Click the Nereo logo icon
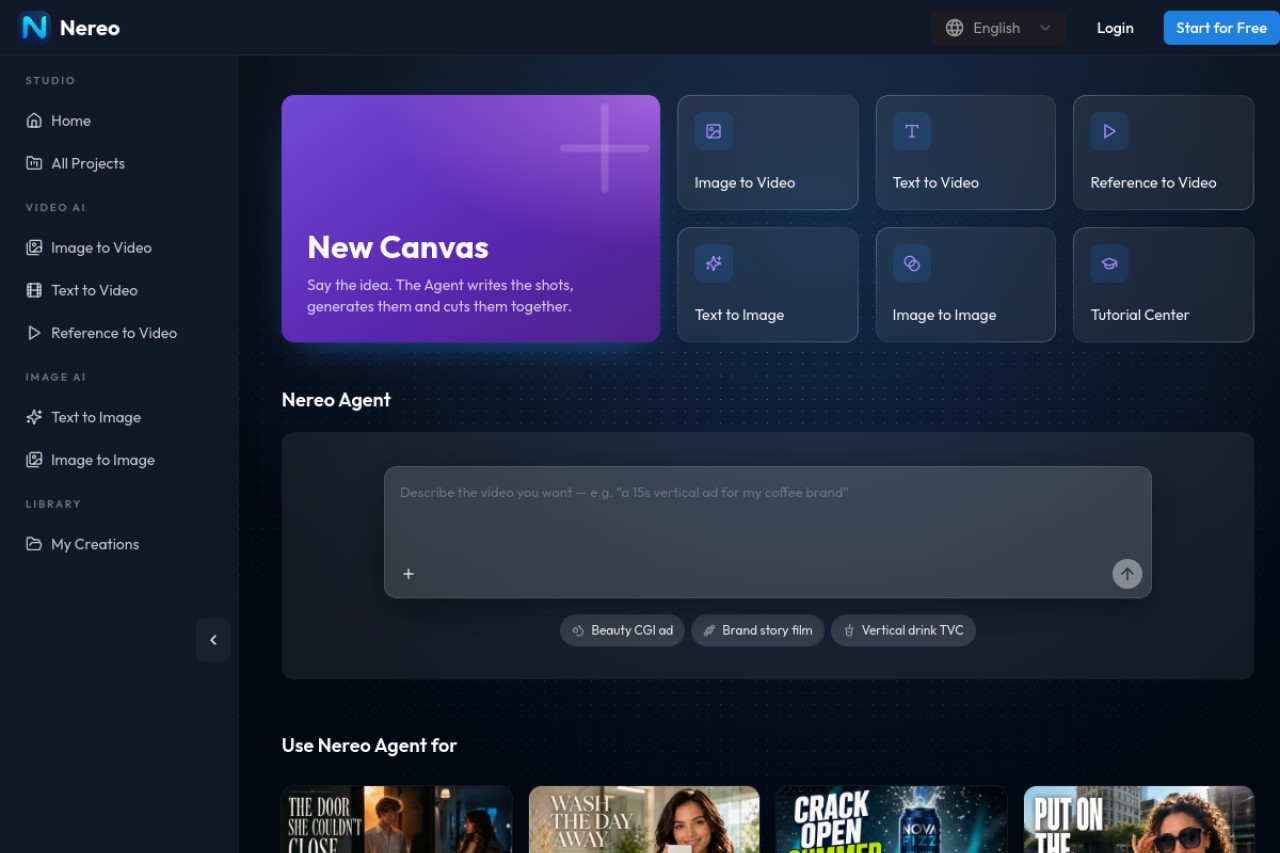 (x=35, y=27)
